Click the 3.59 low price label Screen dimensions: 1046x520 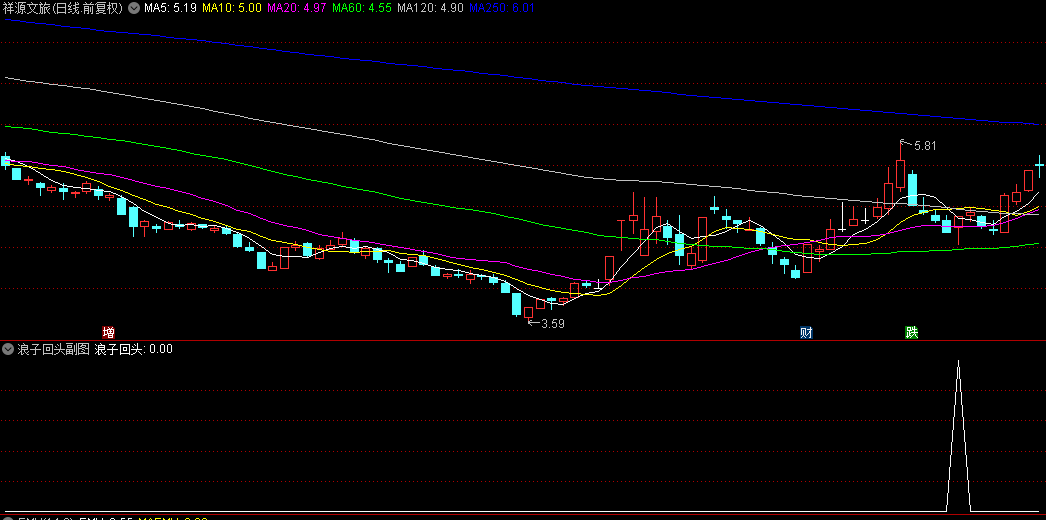pos(553,324)
